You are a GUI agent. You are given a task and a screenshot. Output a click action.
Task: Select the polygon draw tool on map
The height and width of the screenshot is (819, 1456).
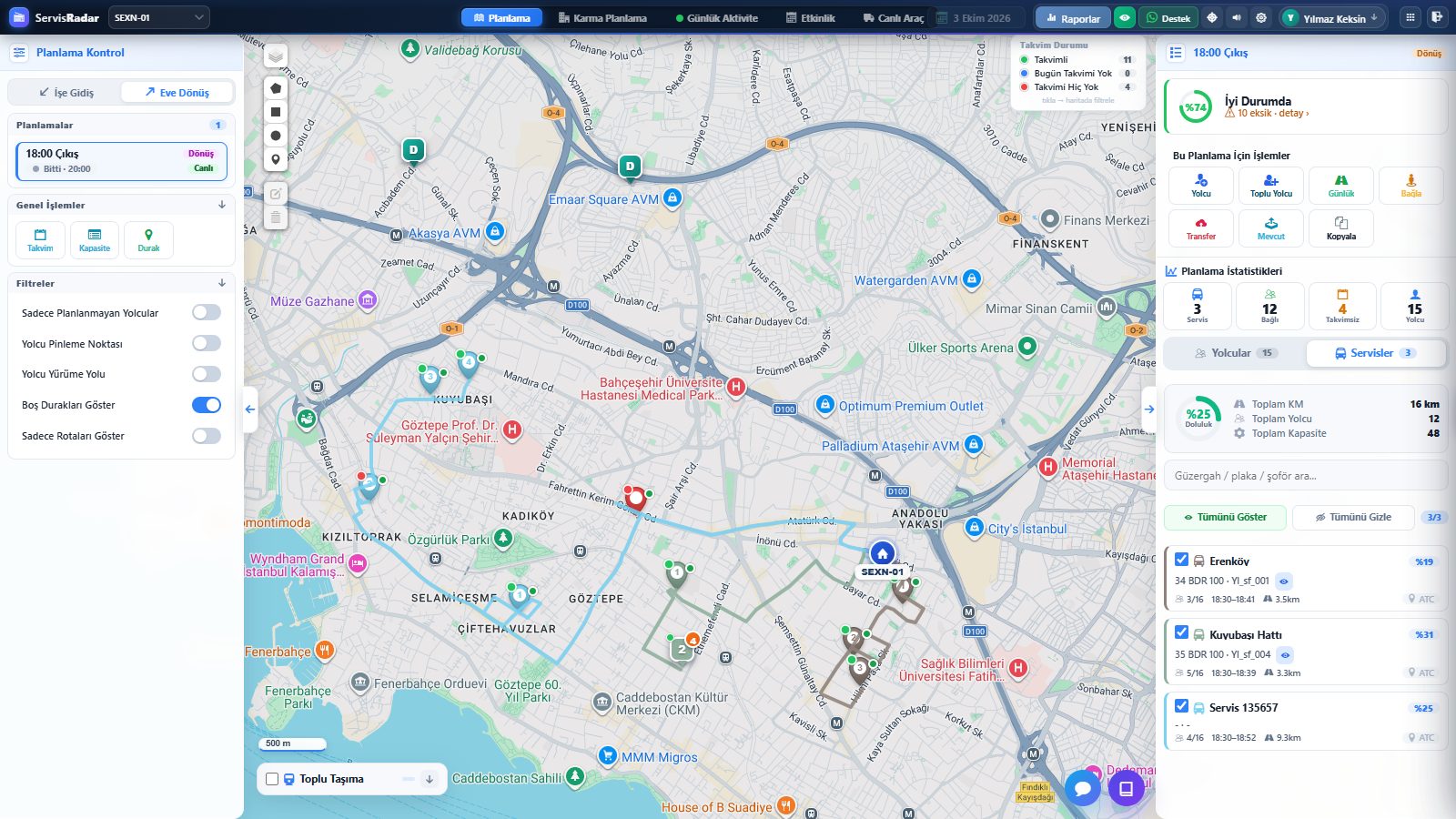pyautogui.click(x=276, y=88)
